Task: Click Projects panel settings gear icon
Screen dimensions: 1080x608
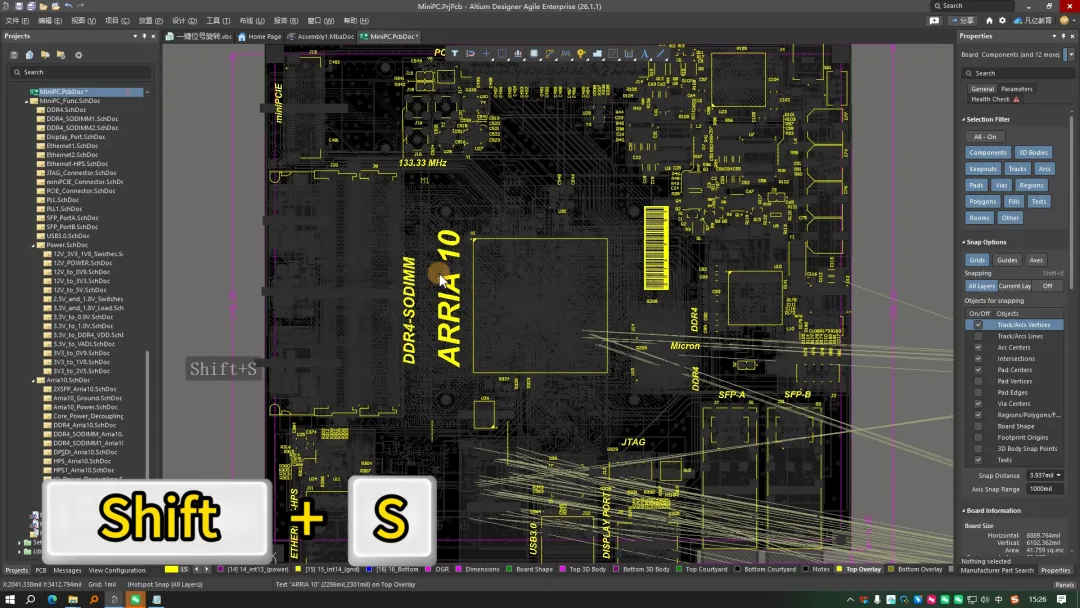Action: click(x=79, y=55)
